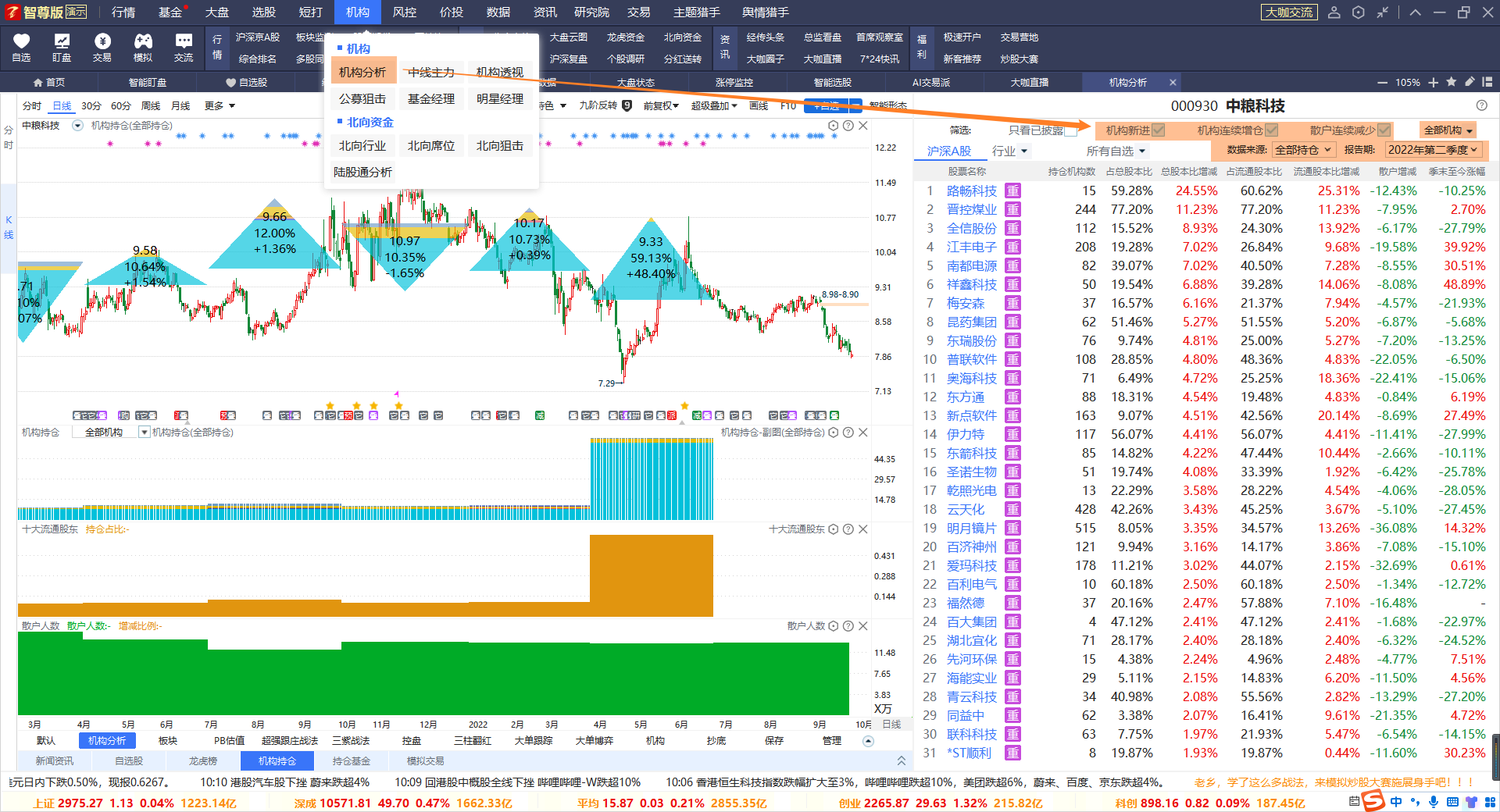Switch chart period to 月线
This screenshot has height=812, width=1500.
pos(180,105)
